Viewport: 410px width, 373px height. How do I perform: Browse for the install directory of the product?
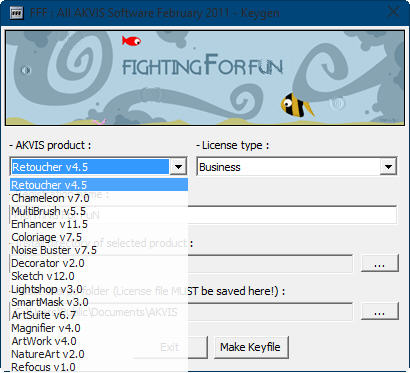[x=380, y=264]
